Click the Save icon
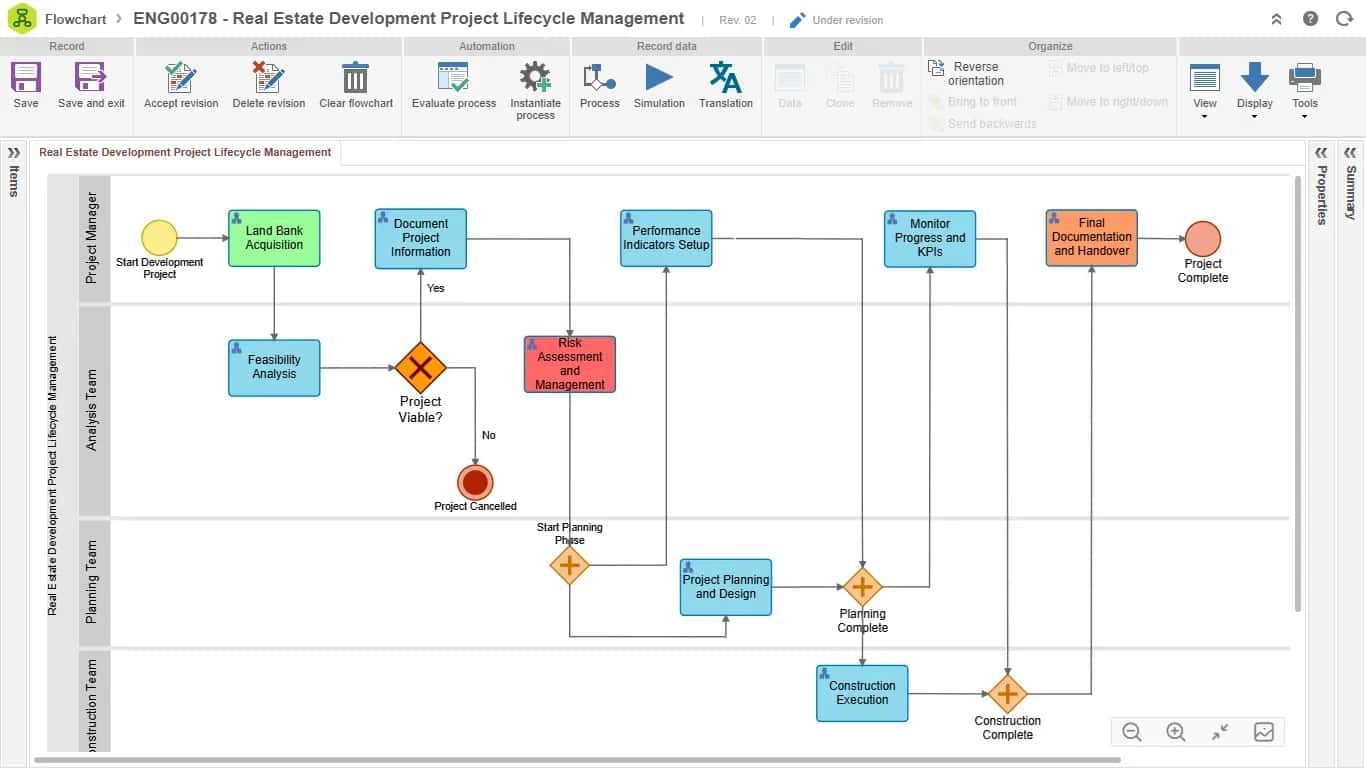Screen dimensions: 1366x768 26,78
